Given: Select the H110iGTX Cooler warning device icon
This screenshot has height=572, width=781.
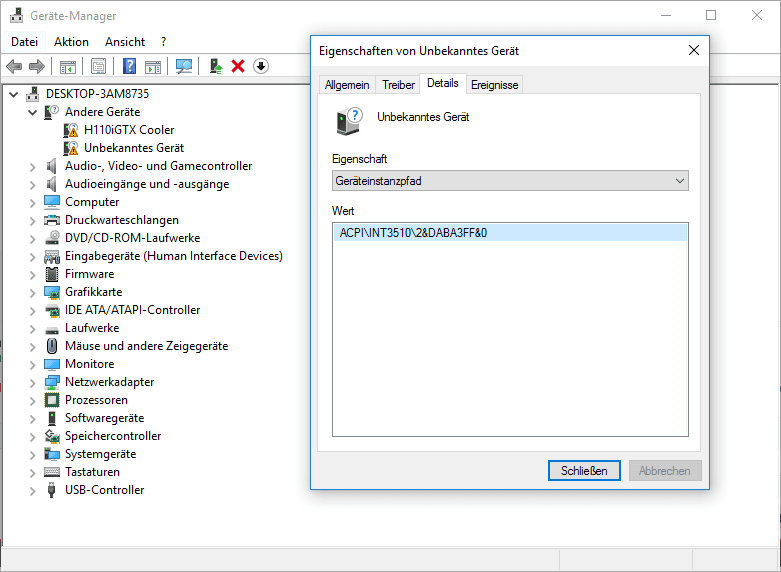Looking at the screenshot, I should pyautogui.click(x=71, y=130).
